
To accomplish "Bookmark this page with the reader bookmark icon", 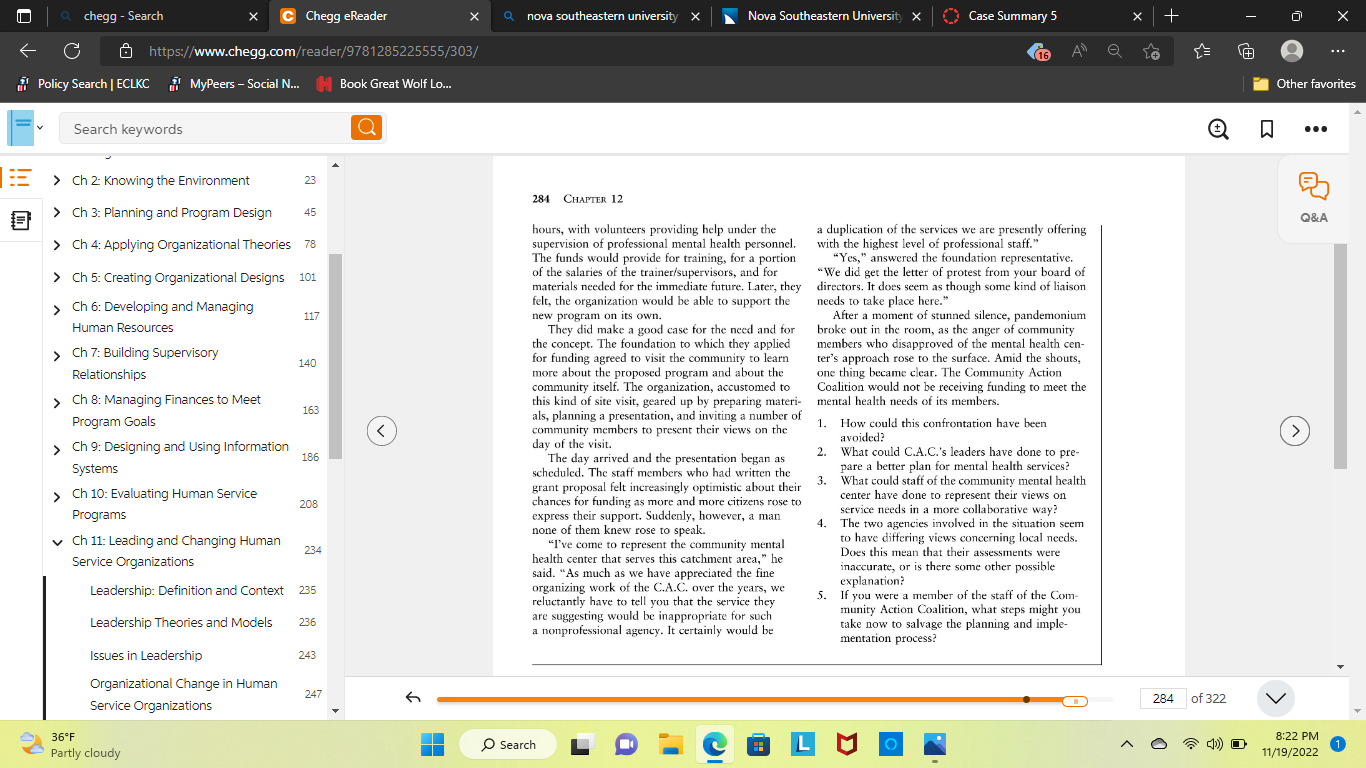I will click(1266, 129).
